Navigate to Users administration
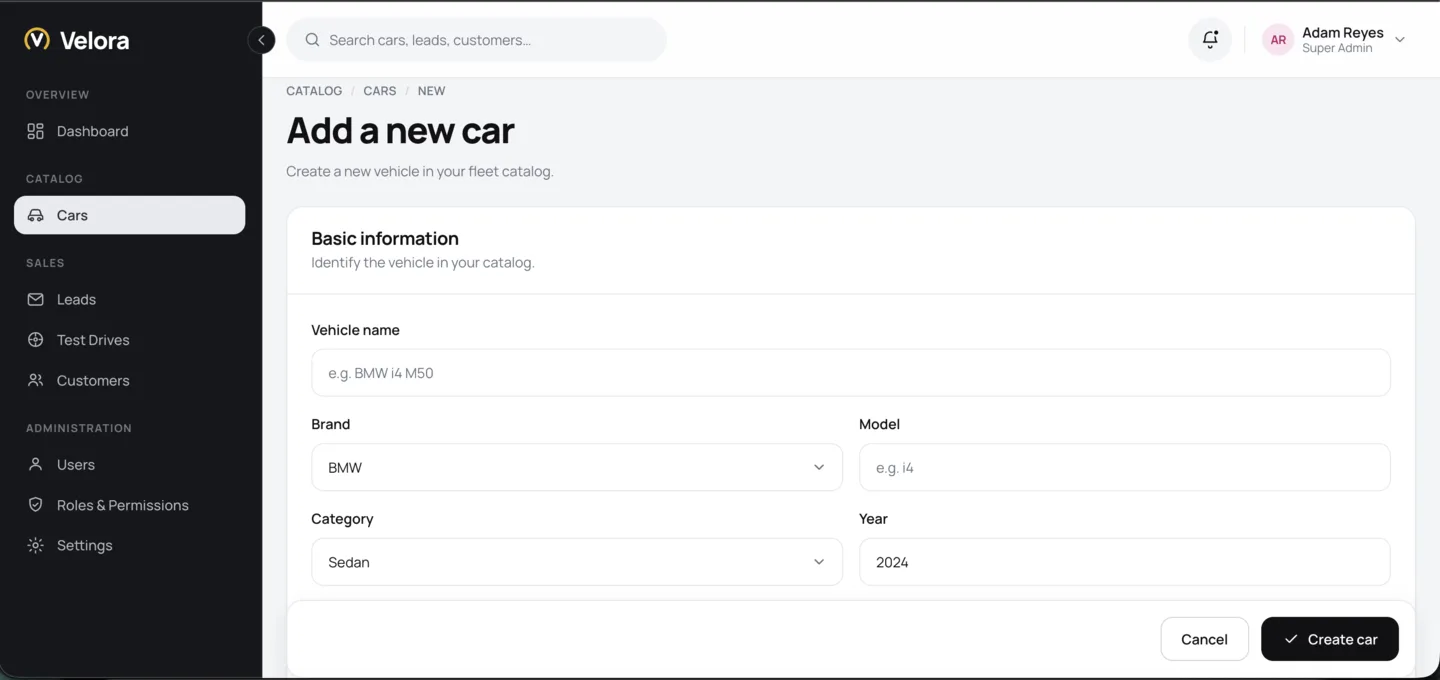Viewport: 1440px width, 680px height. tap(130, 464)
